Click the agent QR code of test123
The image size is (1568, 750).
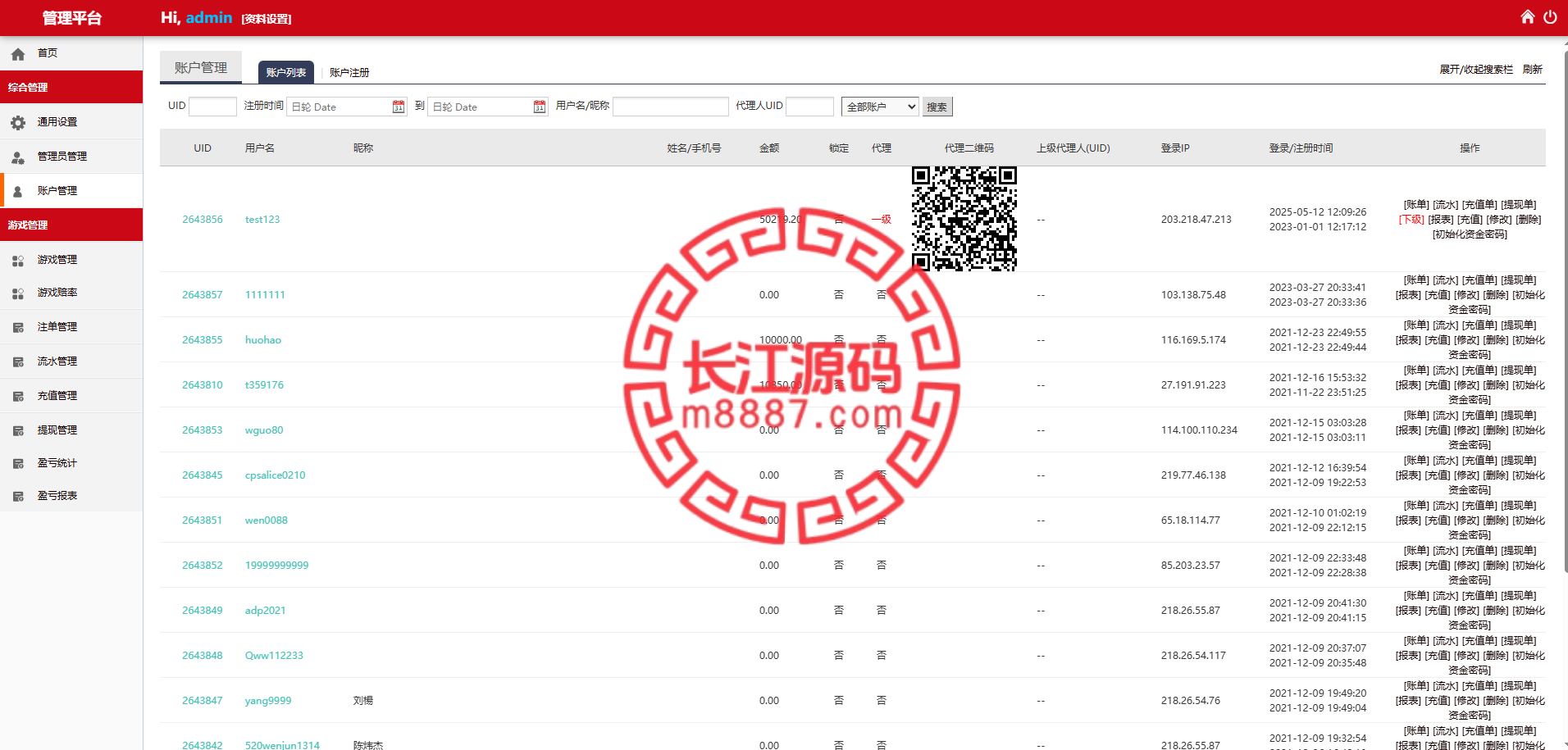pyautogui.click(x=964, y=219)
